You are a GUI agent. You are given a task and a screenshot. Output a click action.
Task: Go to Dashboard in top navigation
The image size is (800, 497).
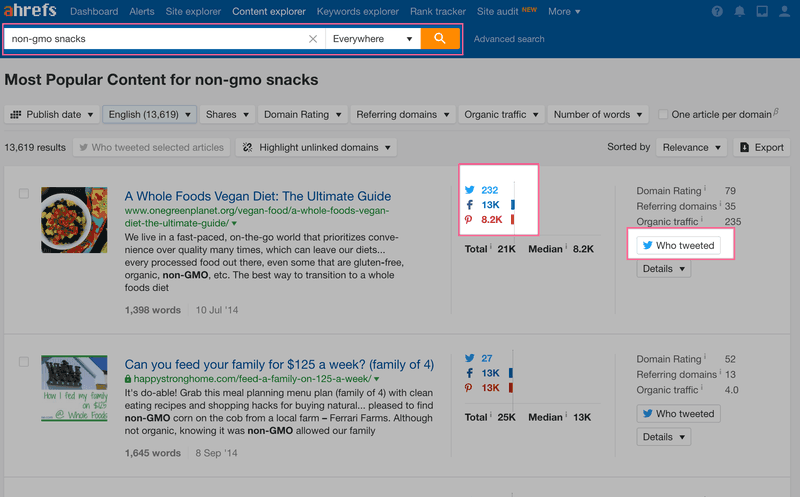tap(94, 11)
